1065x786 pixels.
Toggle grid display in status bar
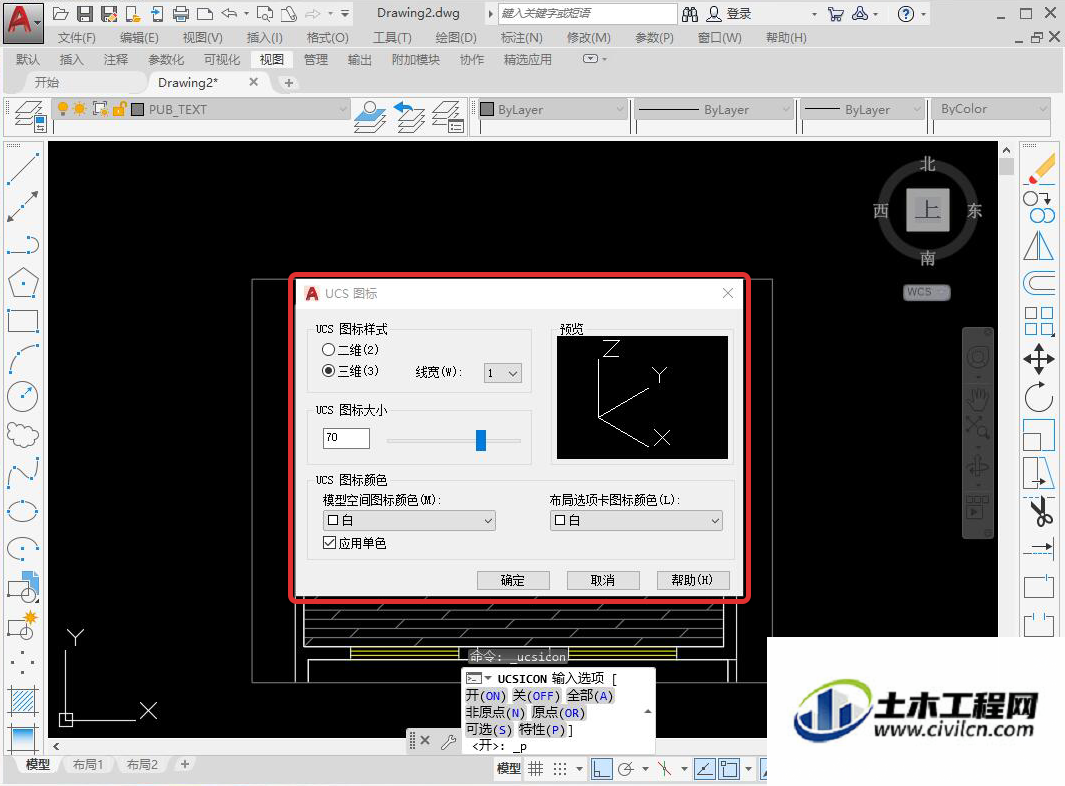536,769
